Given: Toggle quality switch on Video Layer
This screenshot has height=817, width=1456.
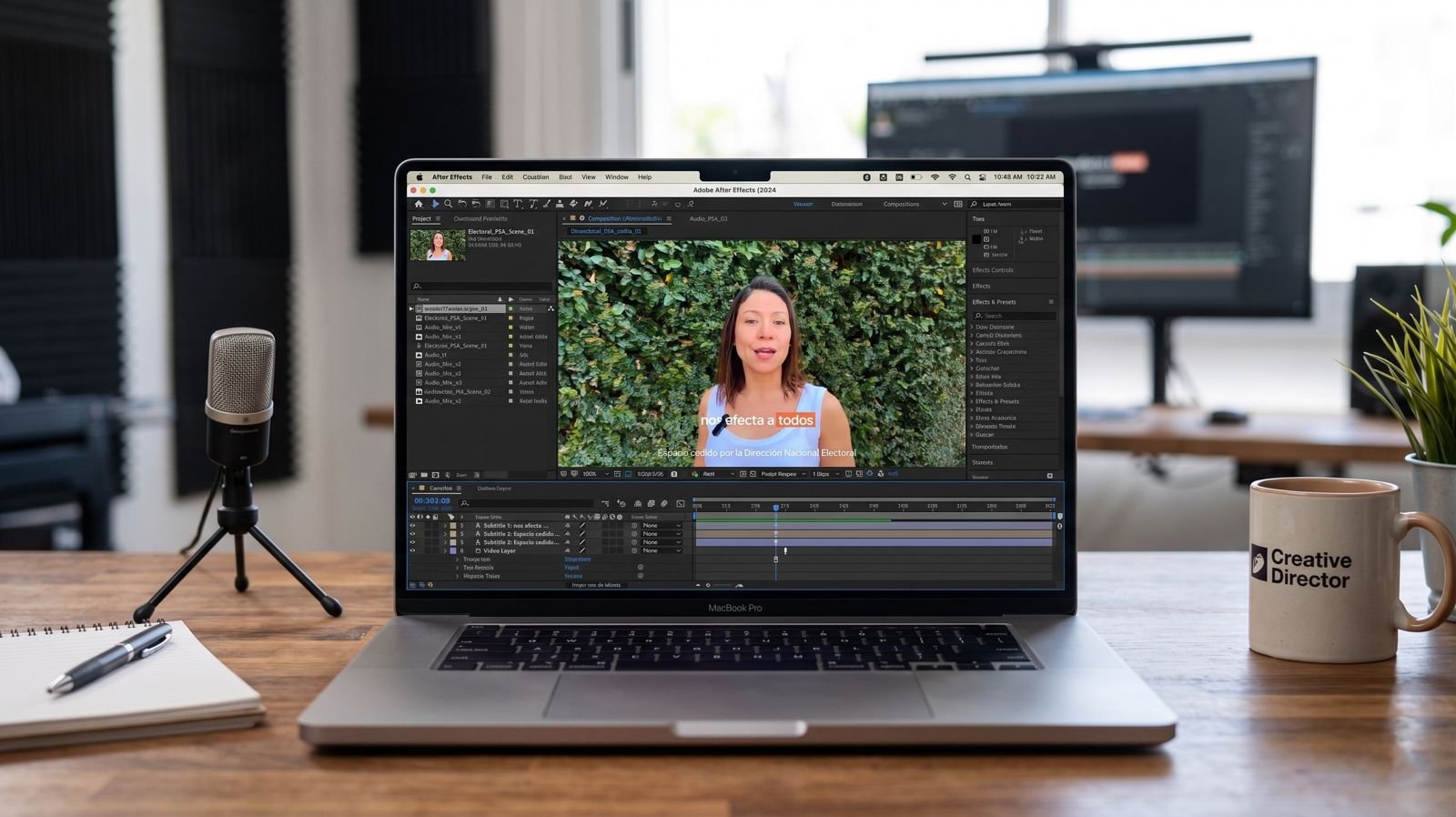Looking at the screenshot, I should point(582,550).
